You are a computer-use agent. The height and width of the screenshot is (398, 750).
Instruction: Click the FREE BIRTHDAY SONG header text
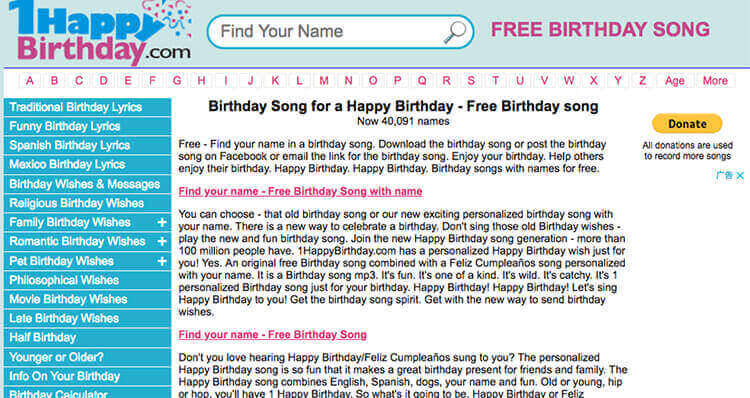(600, 30)
